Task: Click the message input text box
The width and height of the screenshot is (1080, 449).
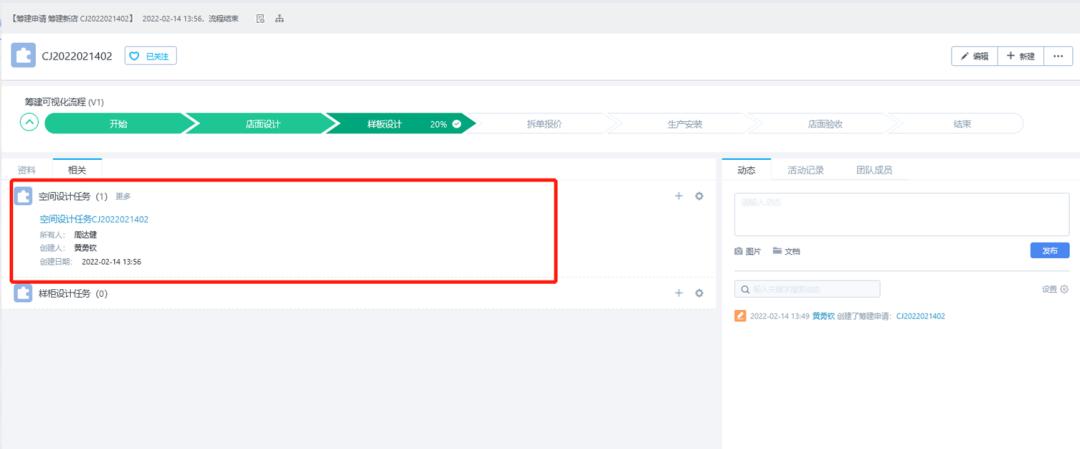Action: (x=902, y=214)
